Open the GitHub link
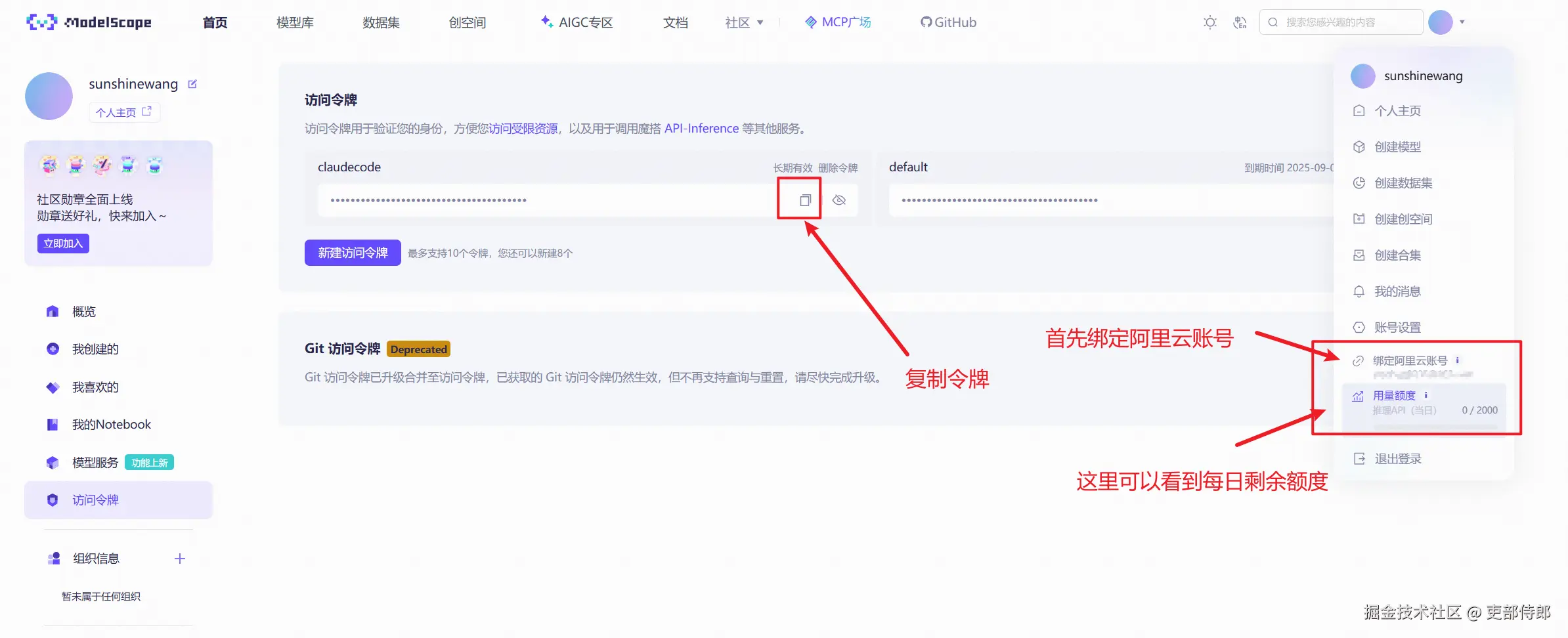The height and width of the screenshot is (638, 1568). (x=948, y=22)
